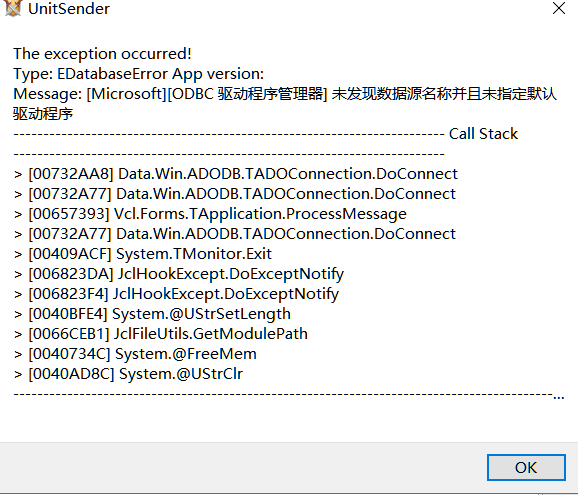Select the [00409ACF] System.TMonitor.Exit entry
578x495 pixels.
coord(143,254)
